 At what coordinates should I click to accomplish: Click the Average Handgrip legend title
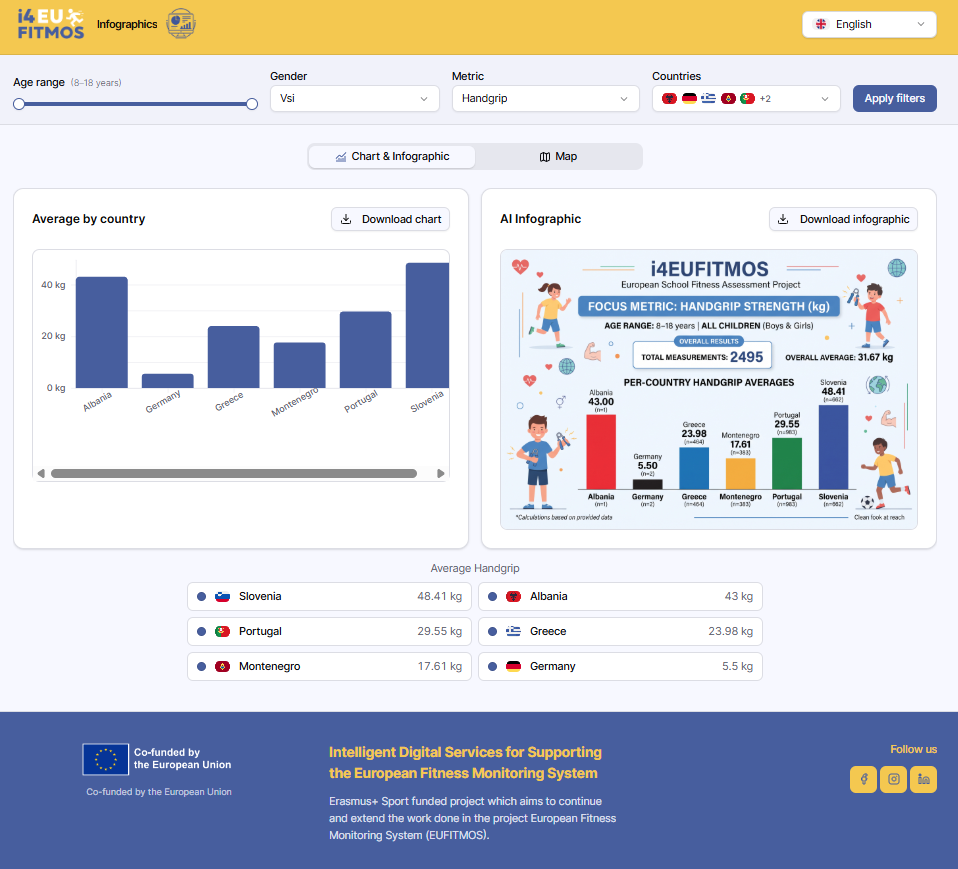point(475,568)
